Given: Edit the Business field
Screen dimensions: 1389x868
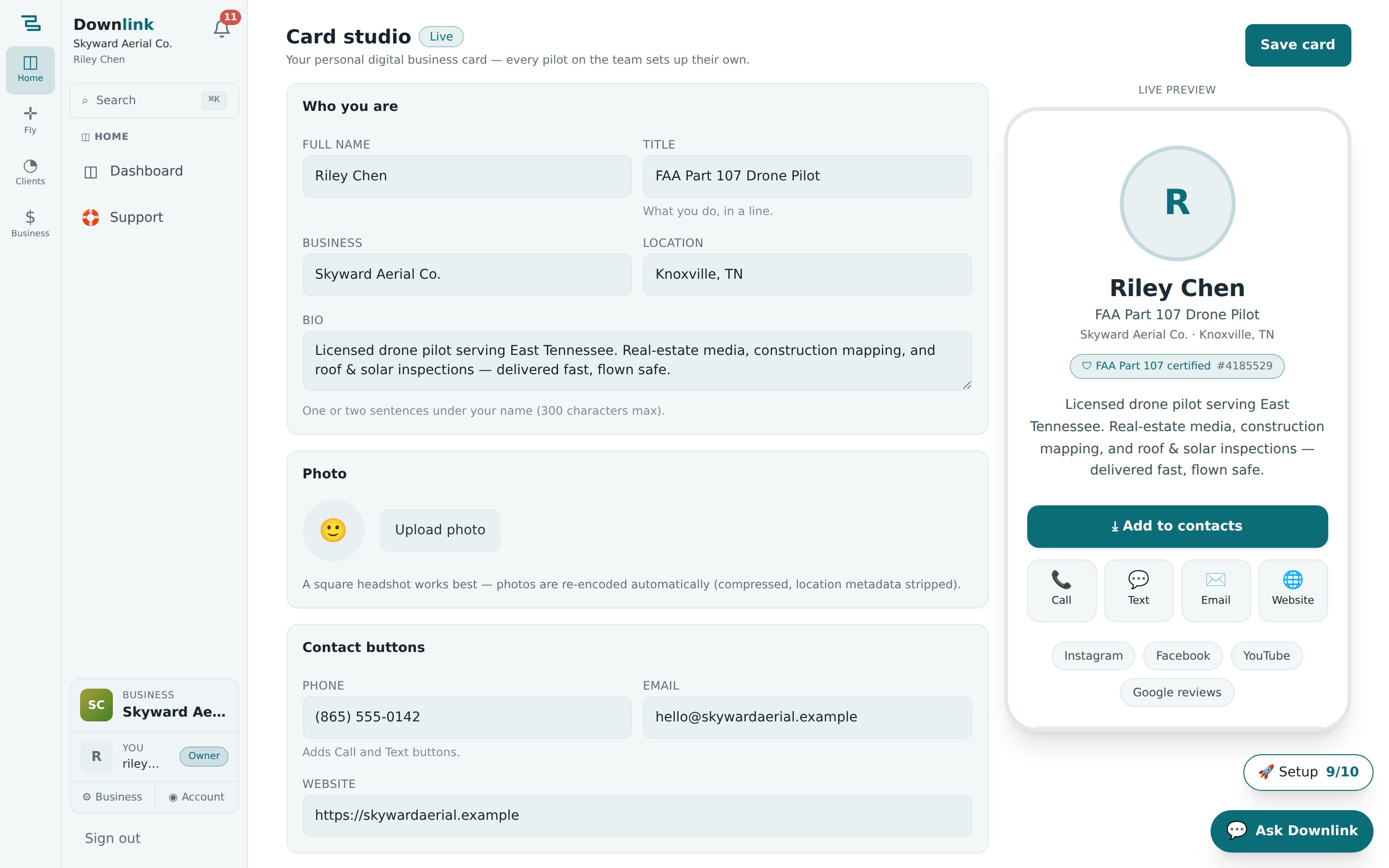Looking at the screenshot, I should pyautogui.click(x=467, y=274).
